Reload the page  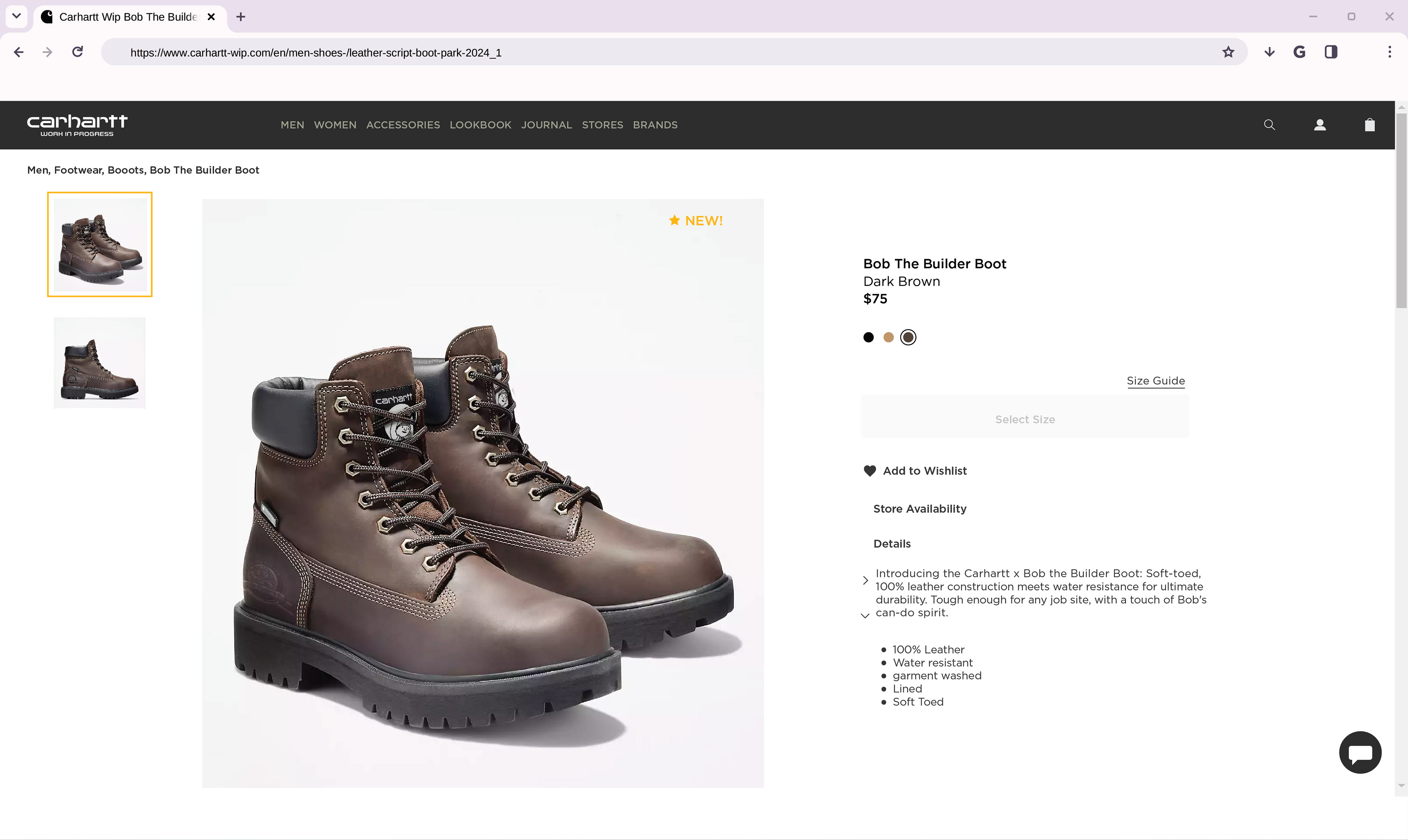[78, 52]
